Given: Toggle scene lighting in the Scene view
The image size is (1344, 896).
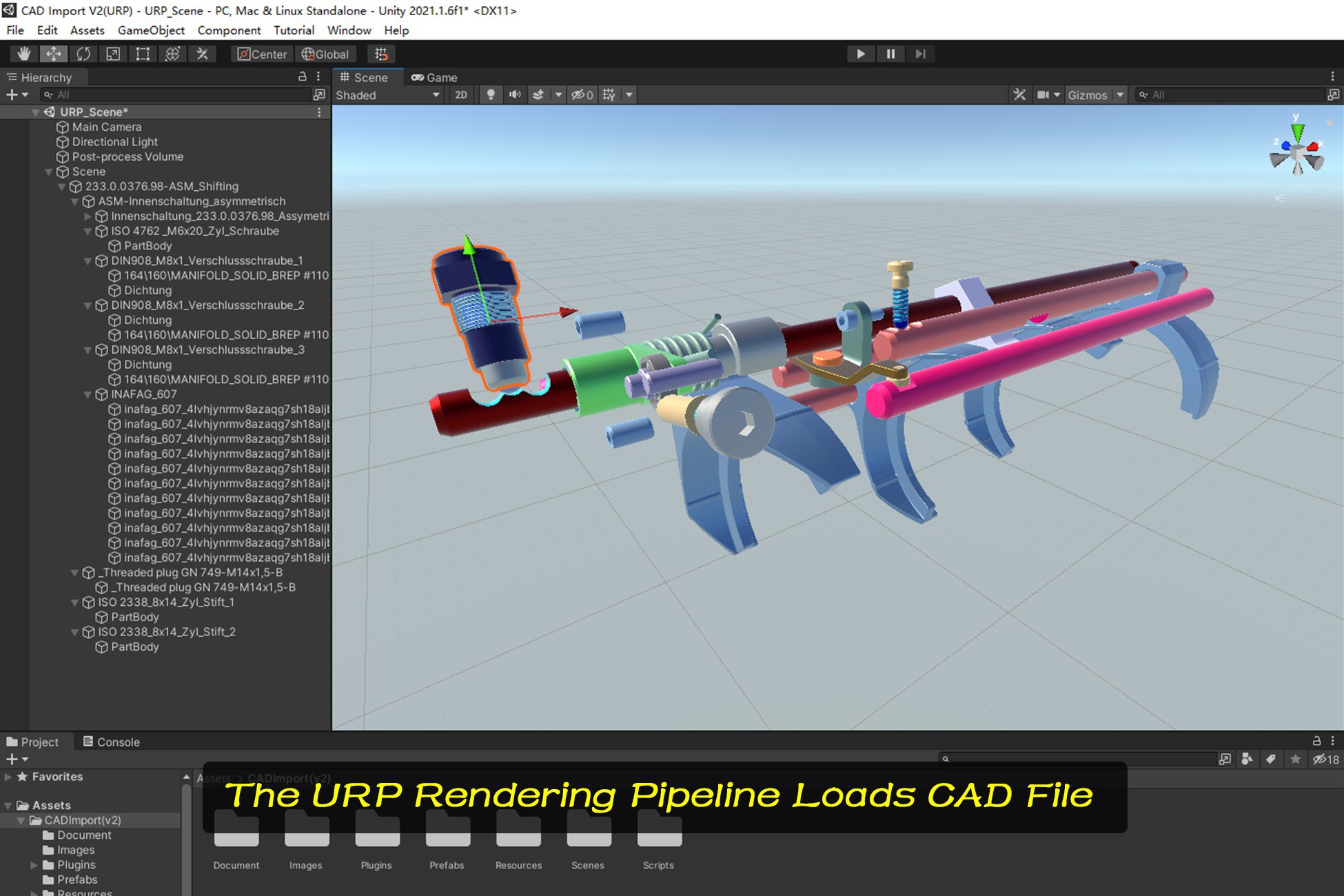Looking at the screenshot, I should coord(490,95).
